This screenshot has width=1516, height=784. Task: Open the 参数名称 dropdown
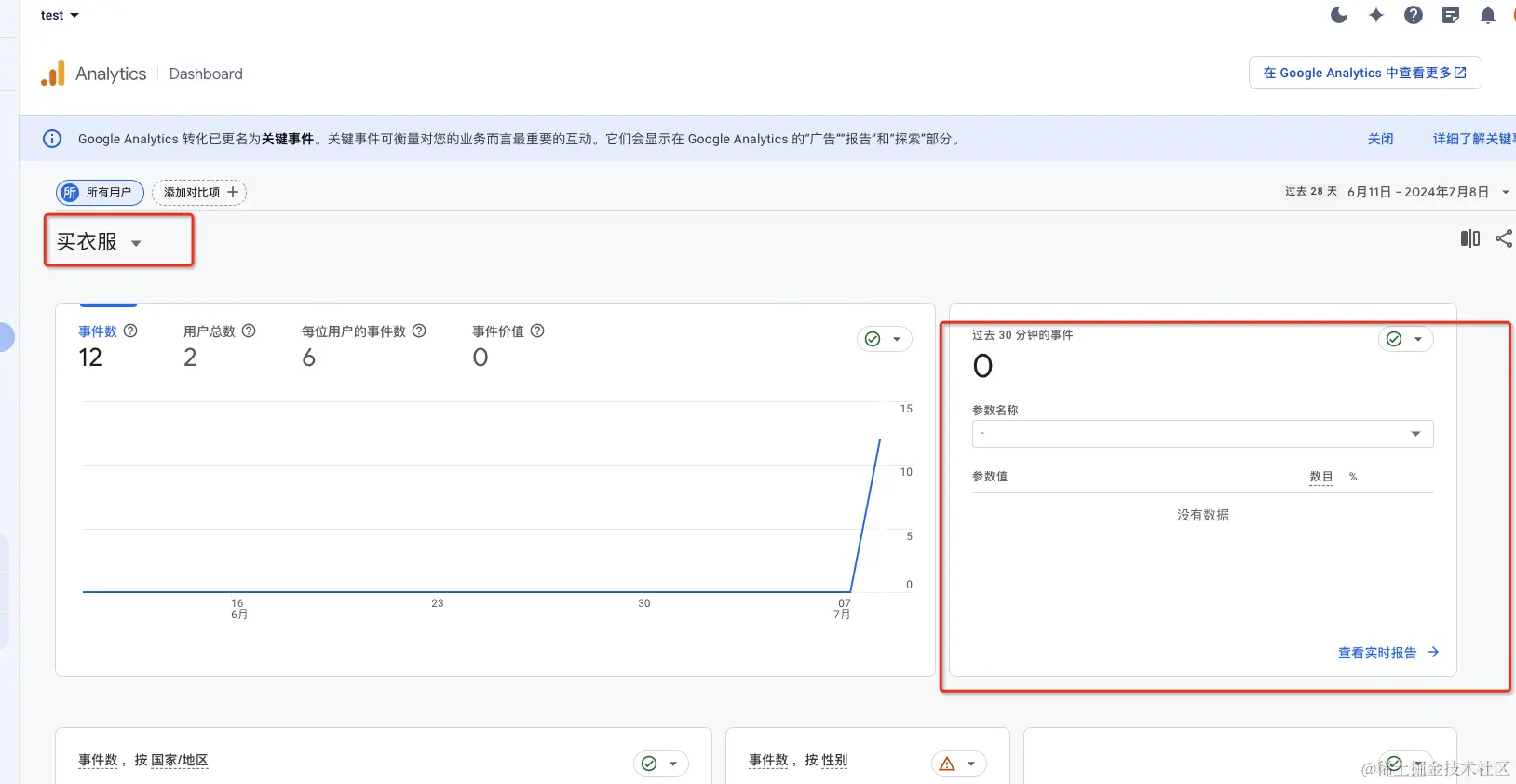pyautogui.click(x=1202, y=434)
